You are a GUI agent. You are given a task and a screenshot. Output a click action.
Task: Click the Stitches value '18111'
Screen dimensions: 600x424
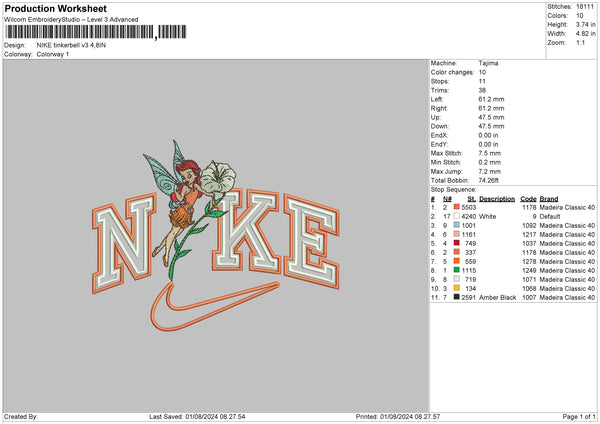click(x=585, y=7)
